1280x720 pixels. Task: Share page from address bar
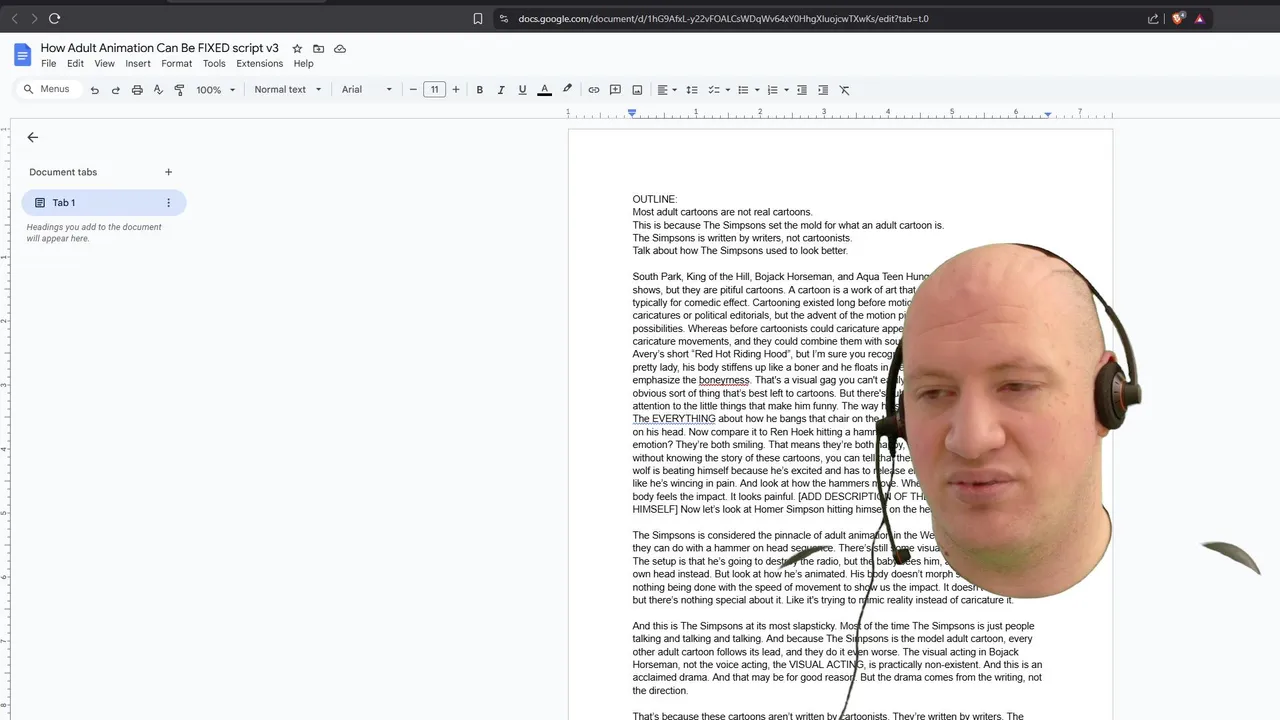[x=1153, y=18]
